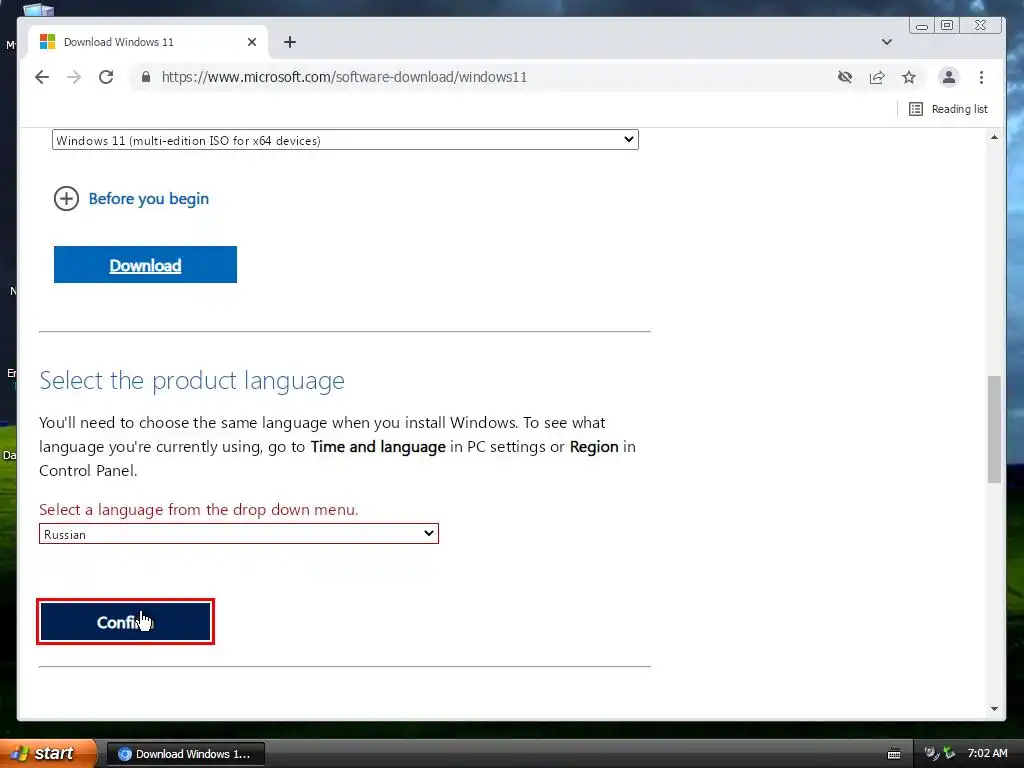Open the tab search chevron
Screen dimensions: 1024x768
[x=886, y=42]
